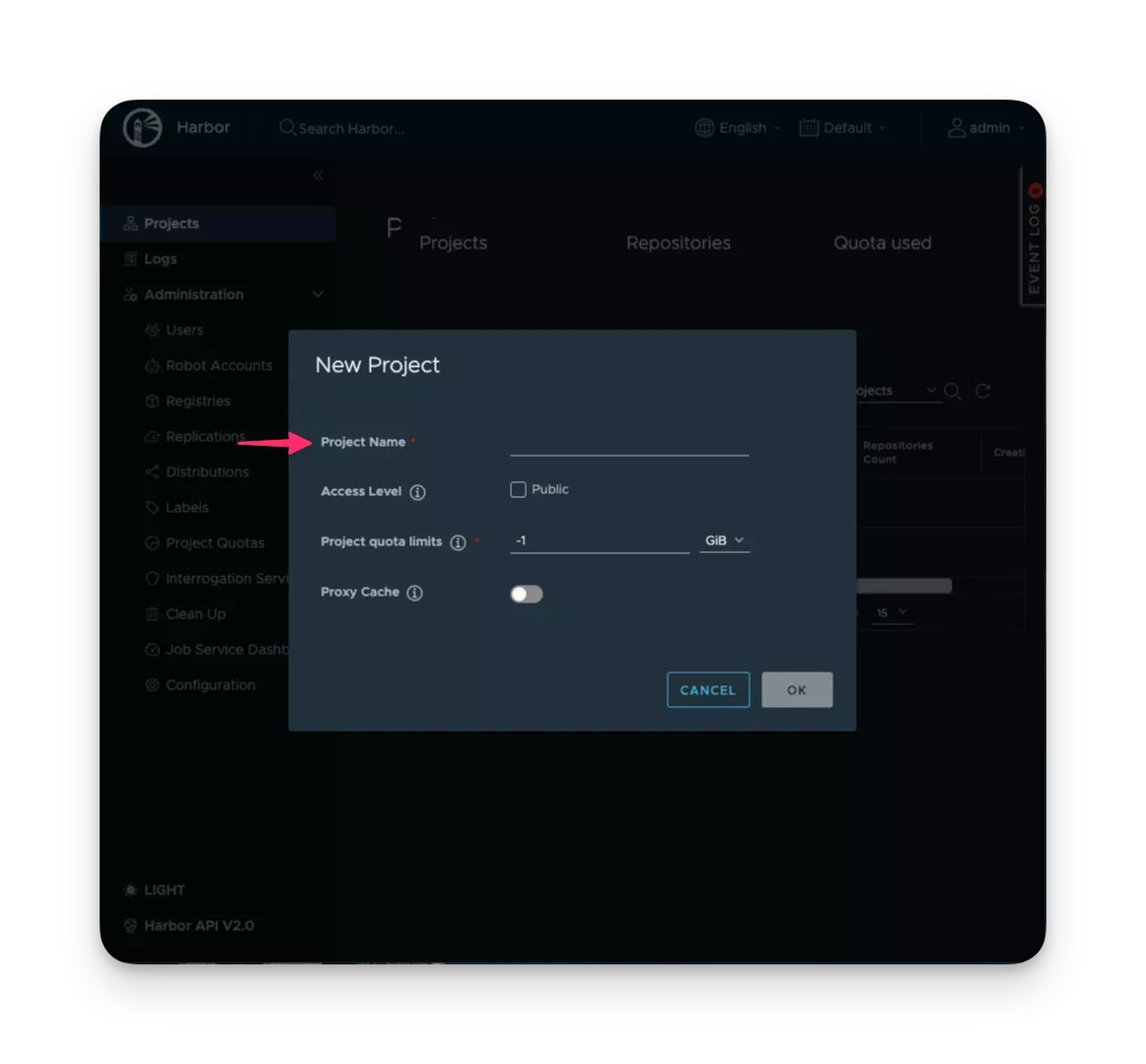Enable the Public access checkbox
This screenshot has height=1064, width=1146.
point(517,488)
